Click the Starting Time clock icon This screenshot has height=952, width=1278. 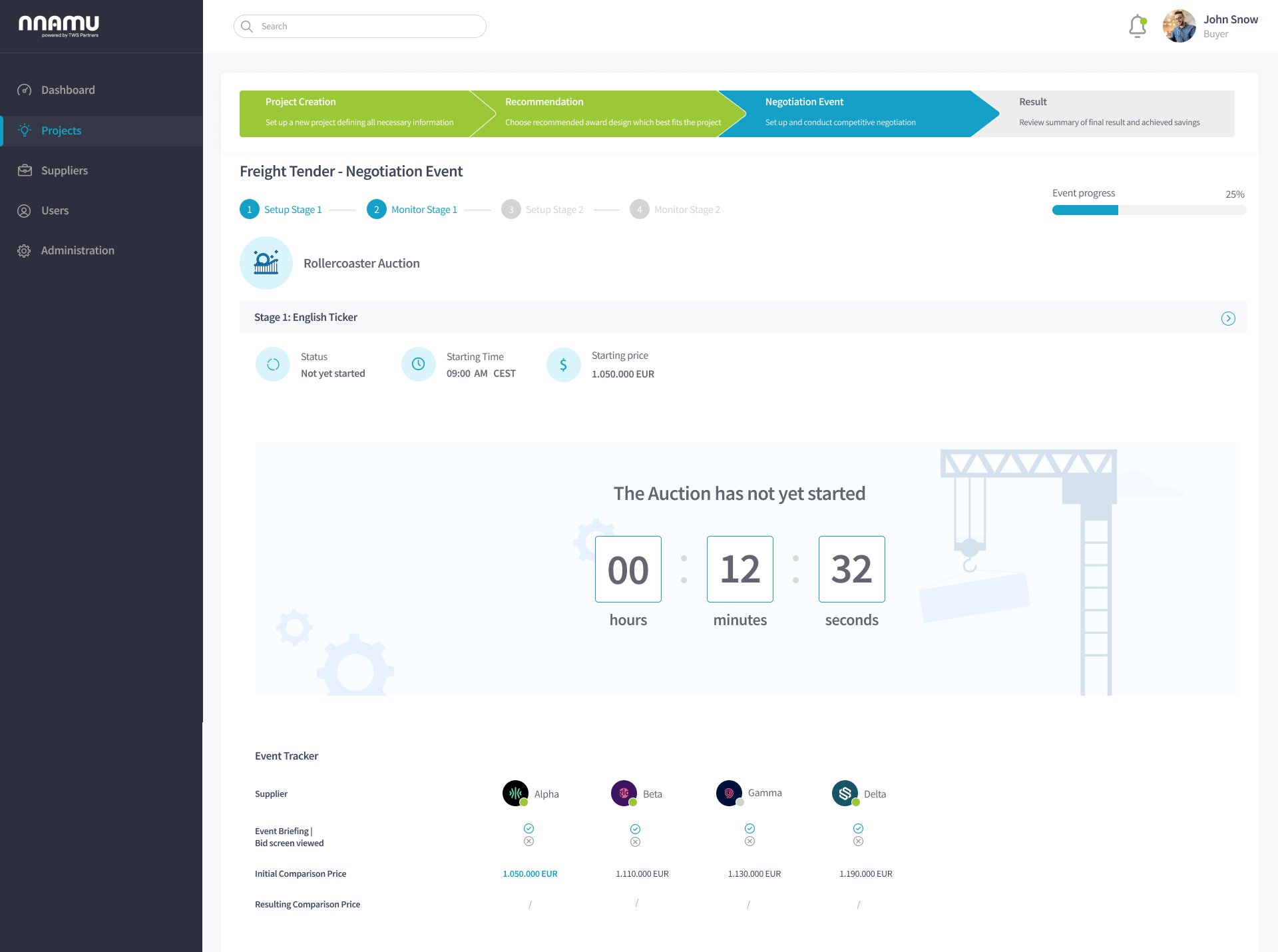click(418, 364)
